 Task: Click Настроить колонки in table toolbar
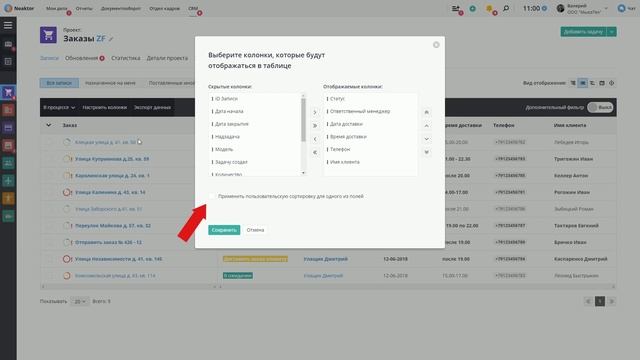click(104, 107)
